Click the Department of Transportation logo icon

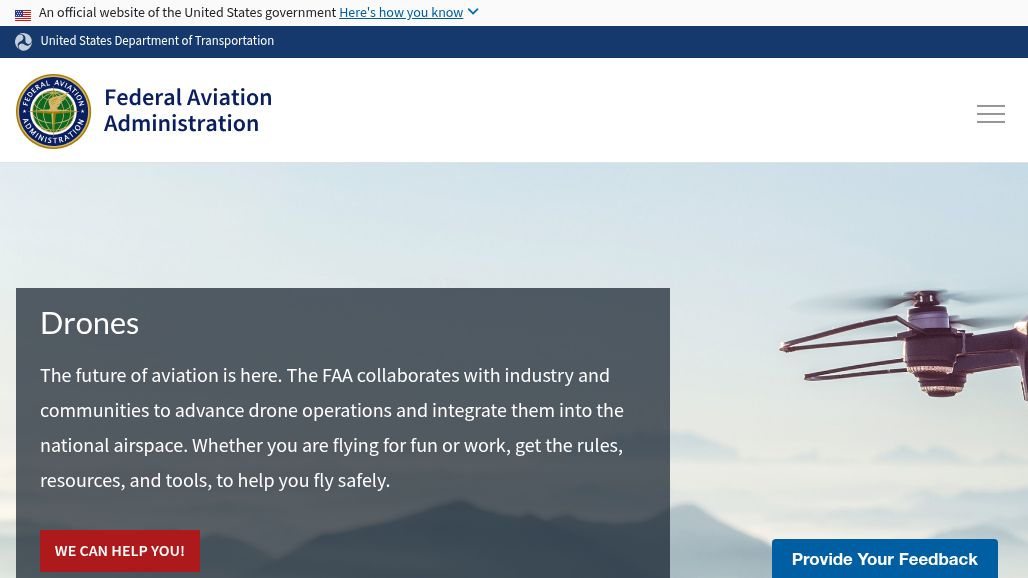pyautogui.click(x=23, y=41)
